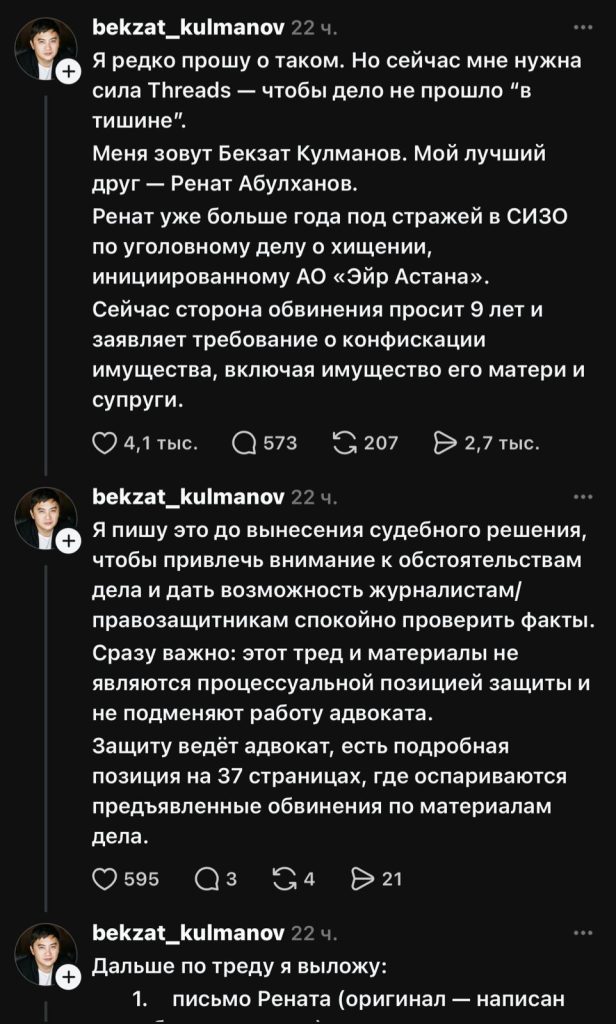Open the 3 replies on second post

coord(208,879)
